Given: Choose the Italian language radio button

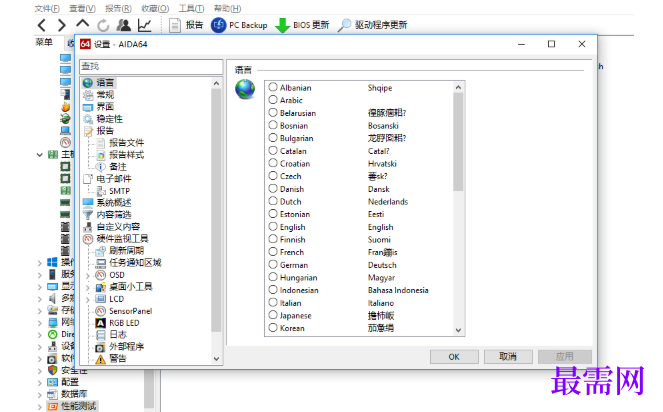Looking at the screenshot, I should [273, 302].
